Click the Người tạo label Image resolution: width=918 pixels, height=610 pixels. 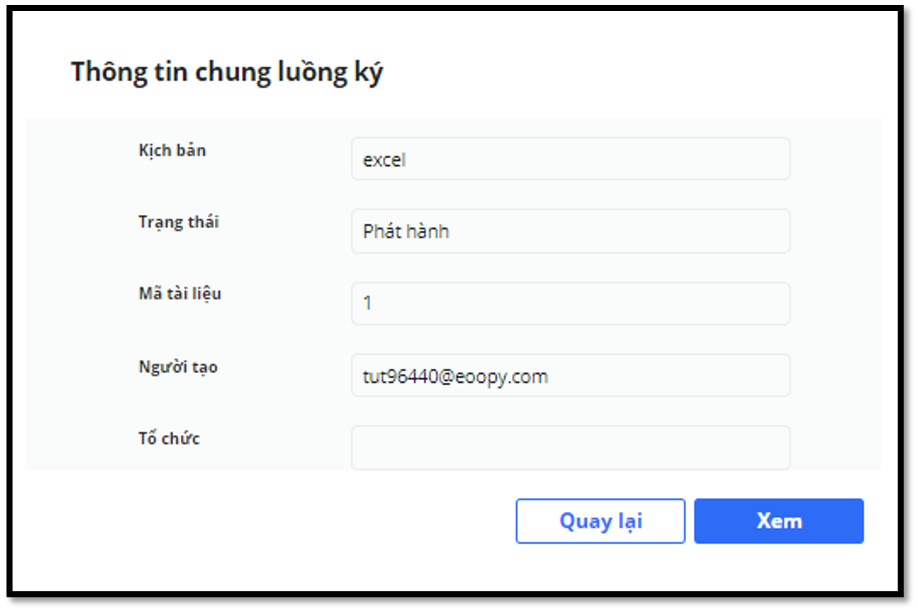[178, 367]
